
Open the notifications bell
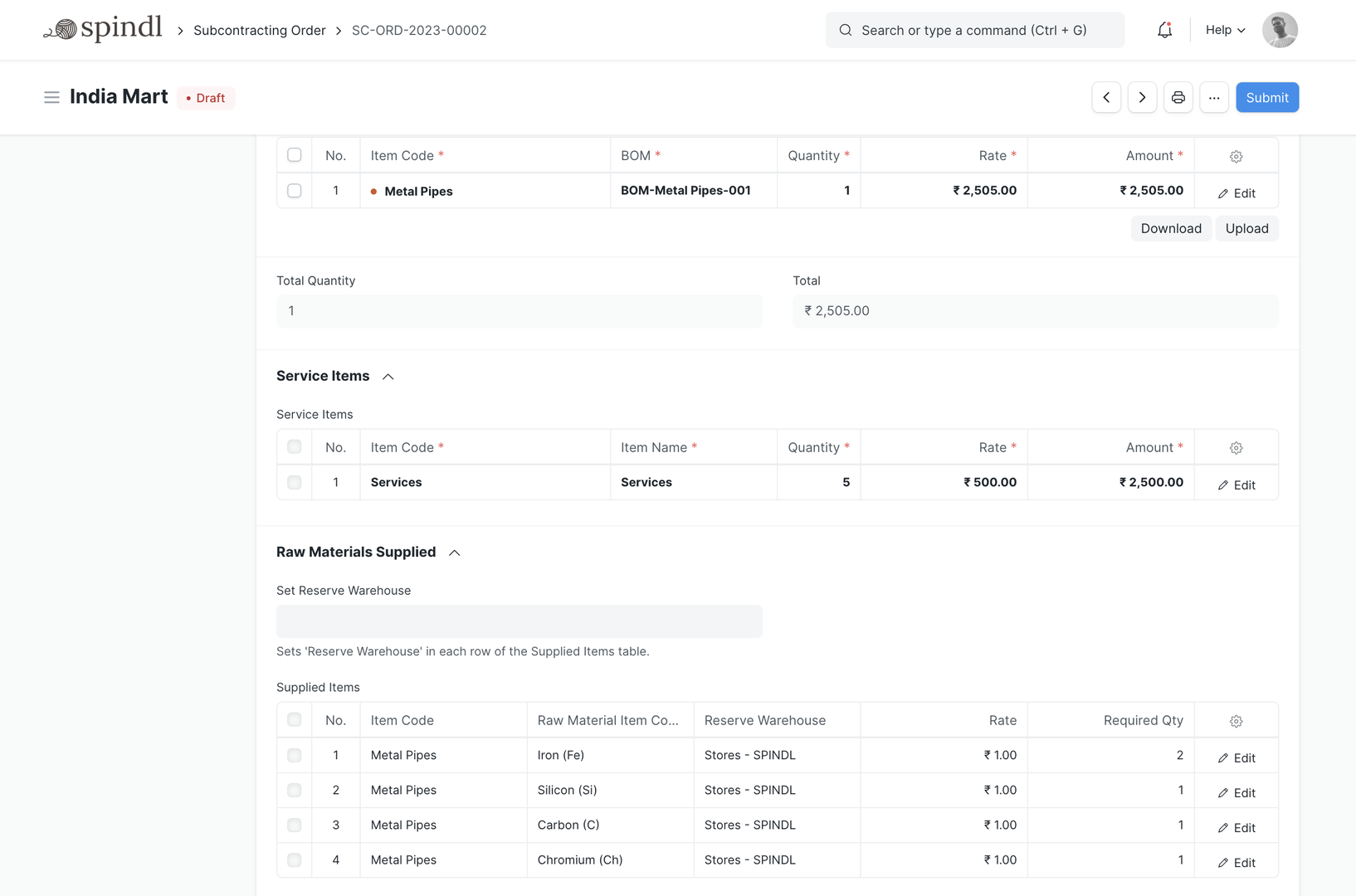[x=1164, y=31]
